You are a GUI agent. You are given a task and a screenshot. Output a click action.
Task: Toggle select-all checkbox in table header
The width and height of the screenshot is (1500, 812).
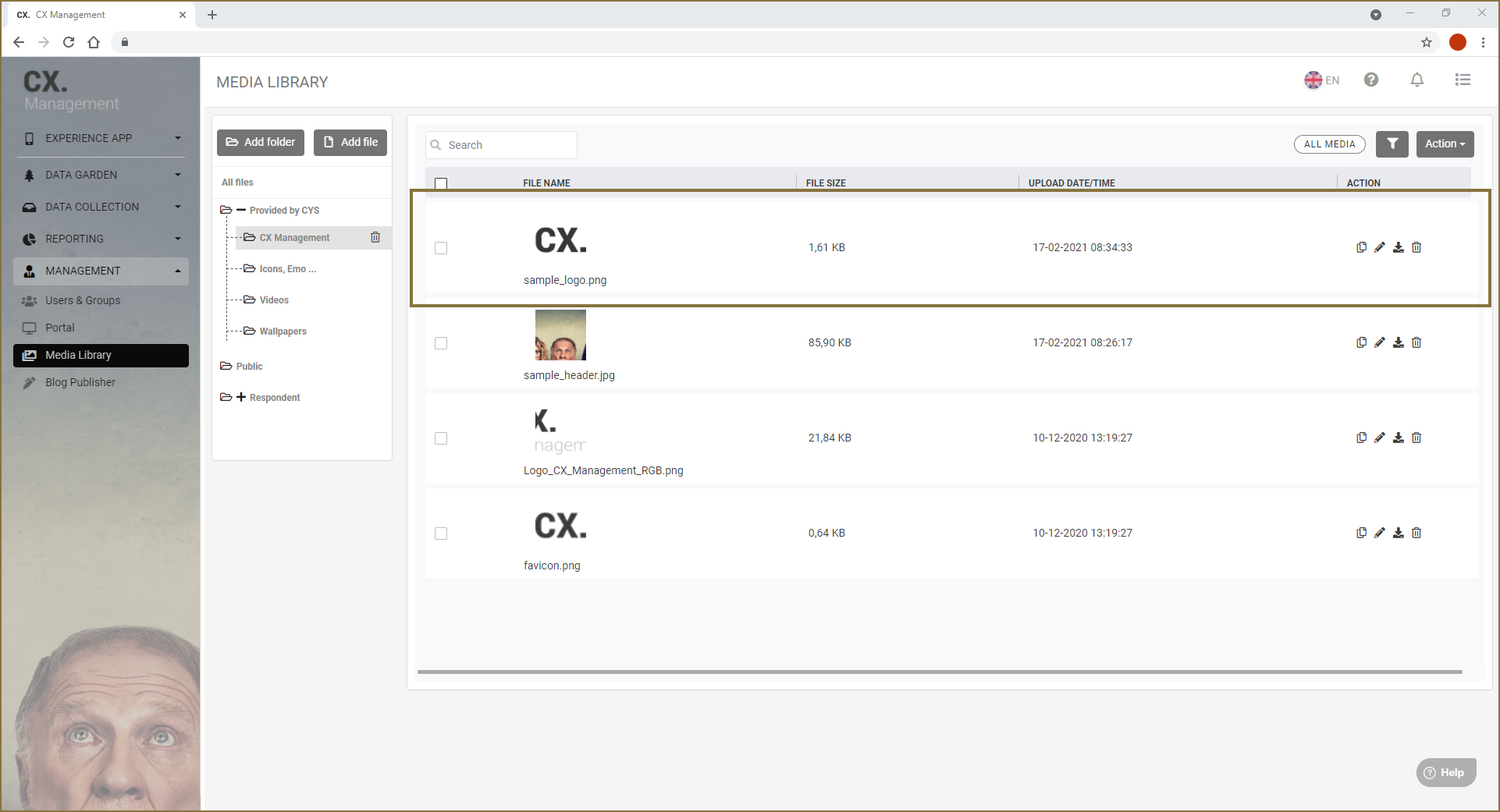pyautogui.click(x=441, y=183)
